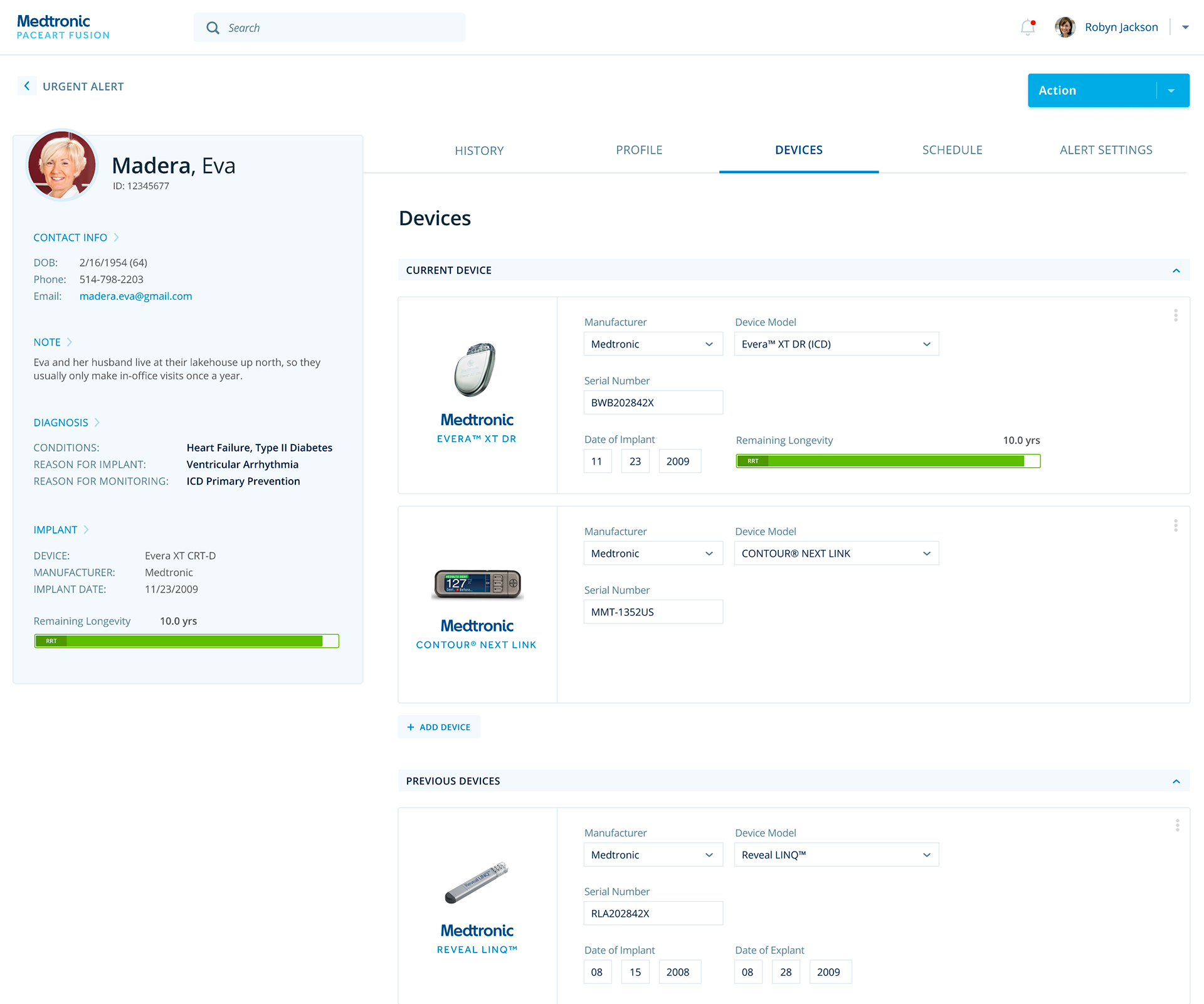Open options menu for Evera XT DR device
Image resolution: width=1204 pixels, height=1004 pixels.
click(x=1176, y=315)
